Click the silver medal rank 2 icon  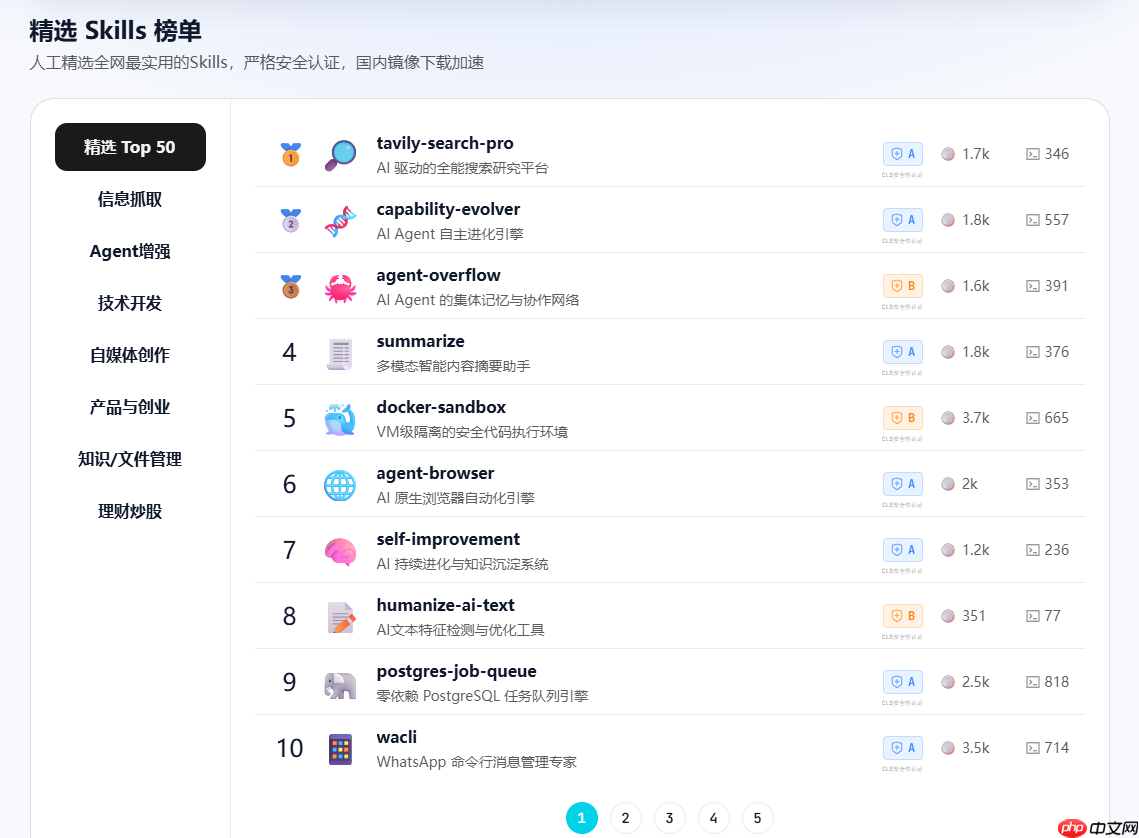click(291, 220)
